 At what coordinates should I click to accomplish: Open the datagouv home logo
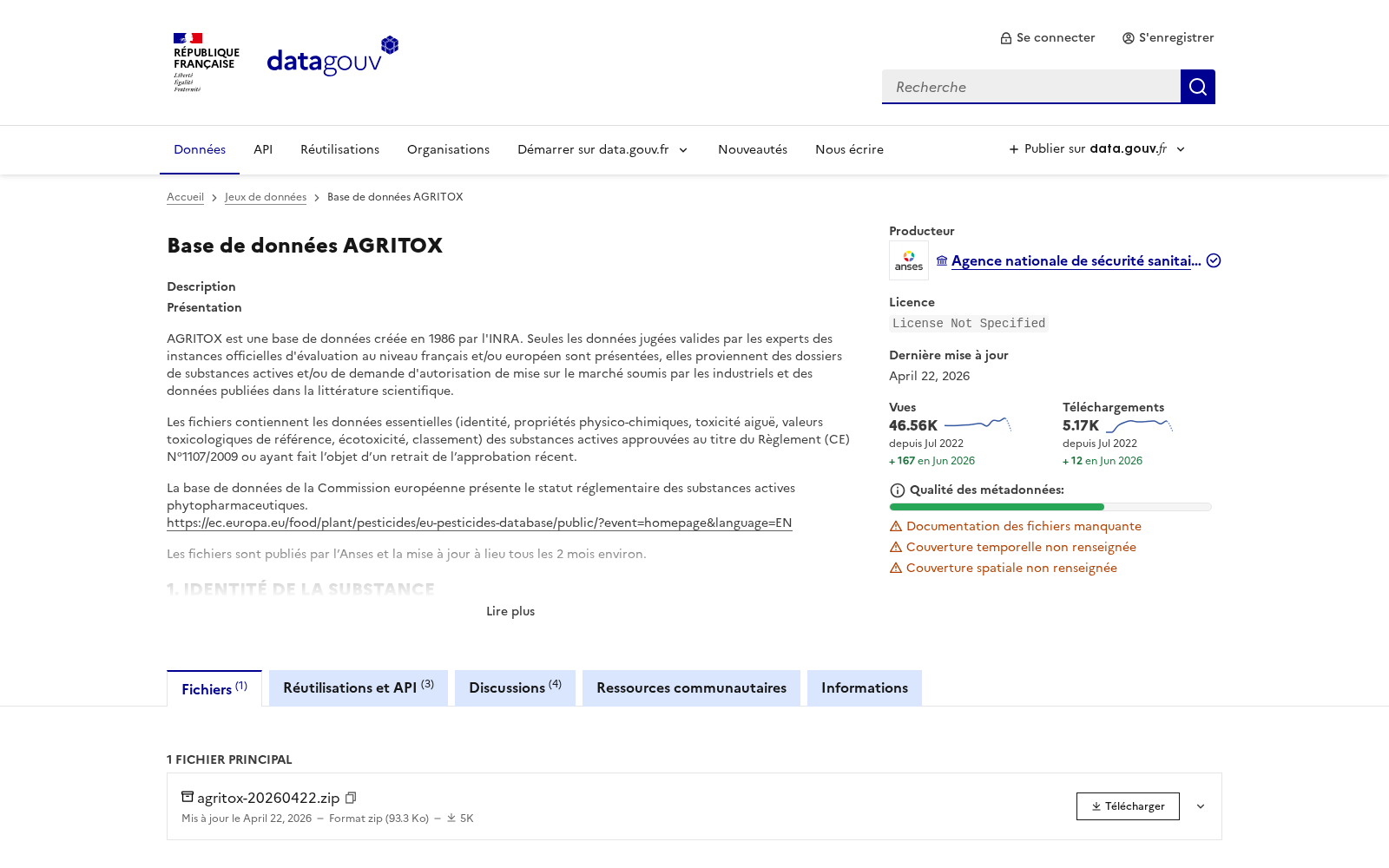[x=332, y=56]
